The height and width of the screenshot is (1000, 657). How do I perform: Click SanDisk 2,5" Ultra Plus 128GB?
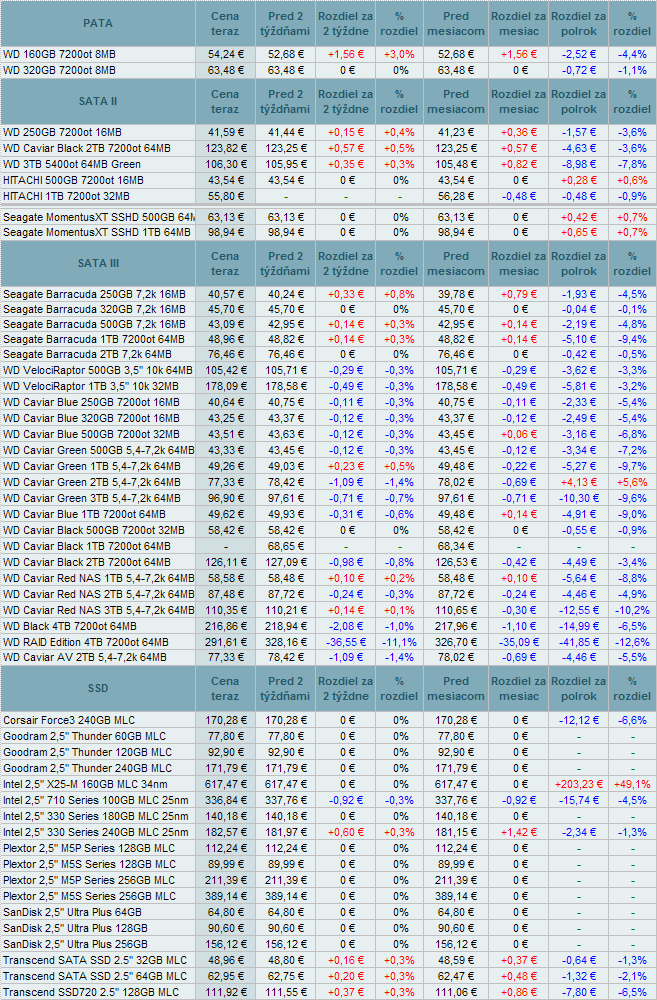[75, 929]
